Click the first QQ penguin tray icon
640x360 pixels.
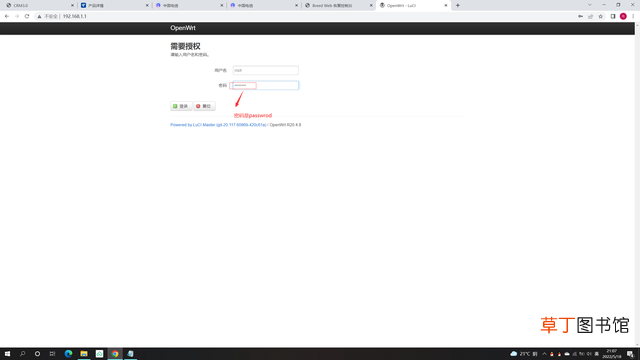click(552, 354)
